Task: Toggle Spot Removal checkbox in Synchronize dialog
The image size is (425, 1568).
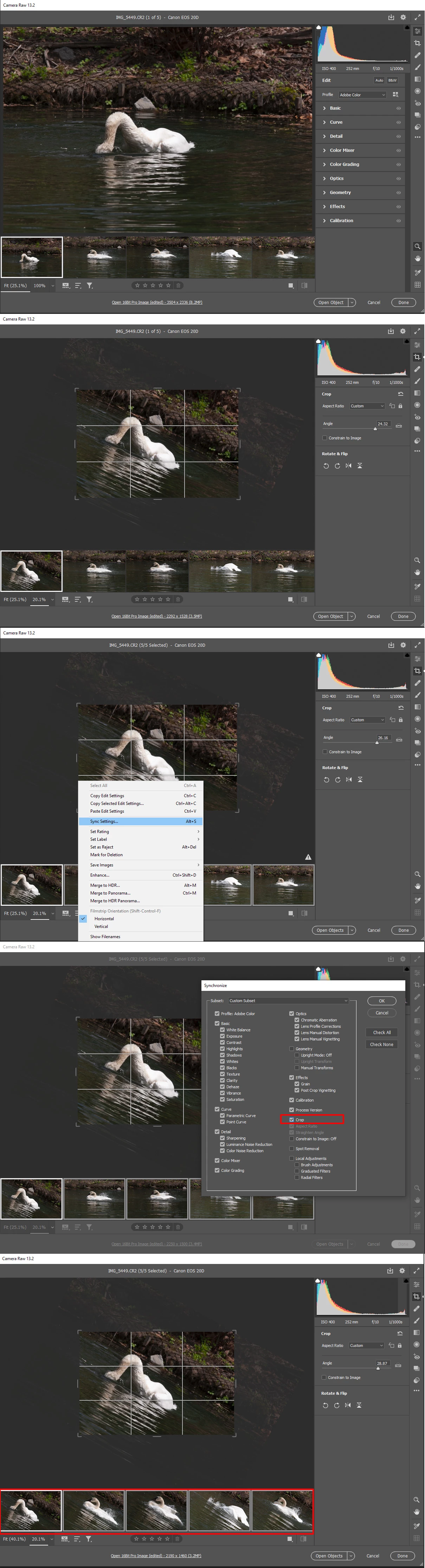Action: (292, 1149)
